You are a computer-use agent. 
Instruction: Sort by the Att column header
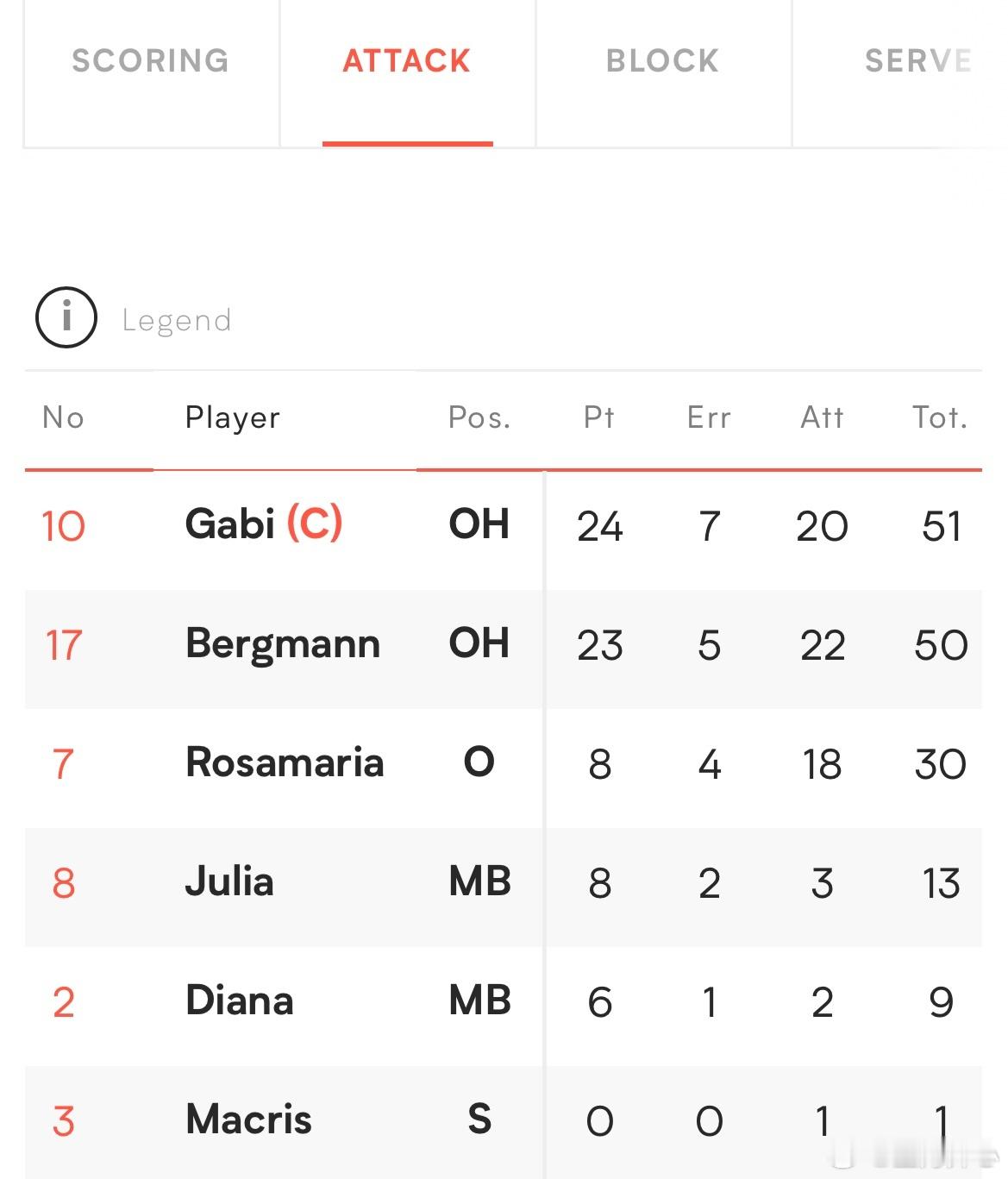coord(822,417)
